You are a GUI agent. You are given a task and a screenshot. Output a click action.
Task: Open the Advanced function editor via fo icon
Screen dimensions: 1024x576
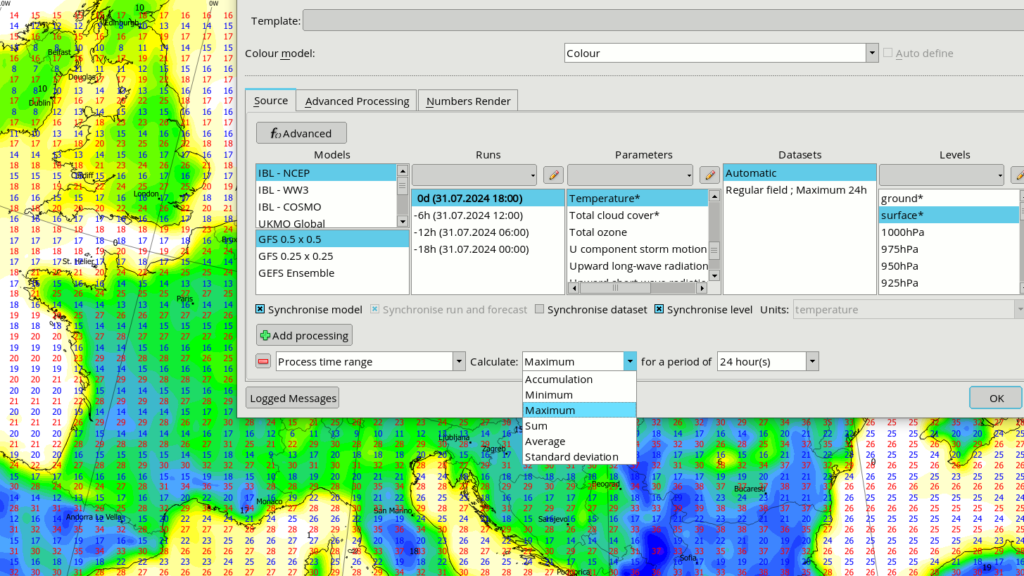(x=277, y=132)
